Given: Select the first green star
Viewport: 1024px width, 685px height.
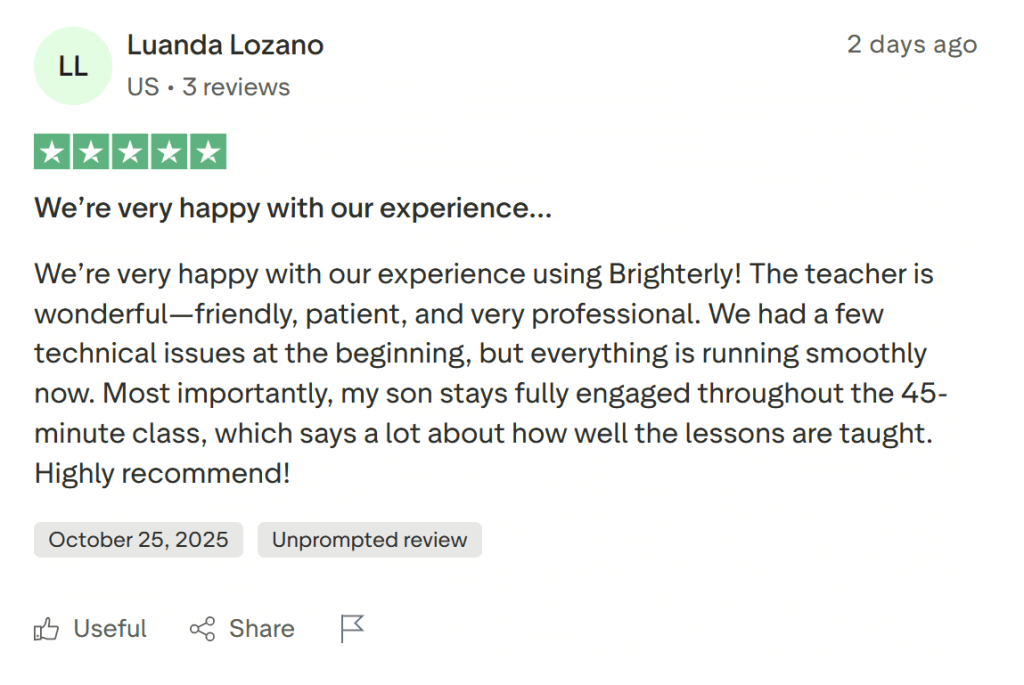Looking at the screenshot, I should click(53, 151).
